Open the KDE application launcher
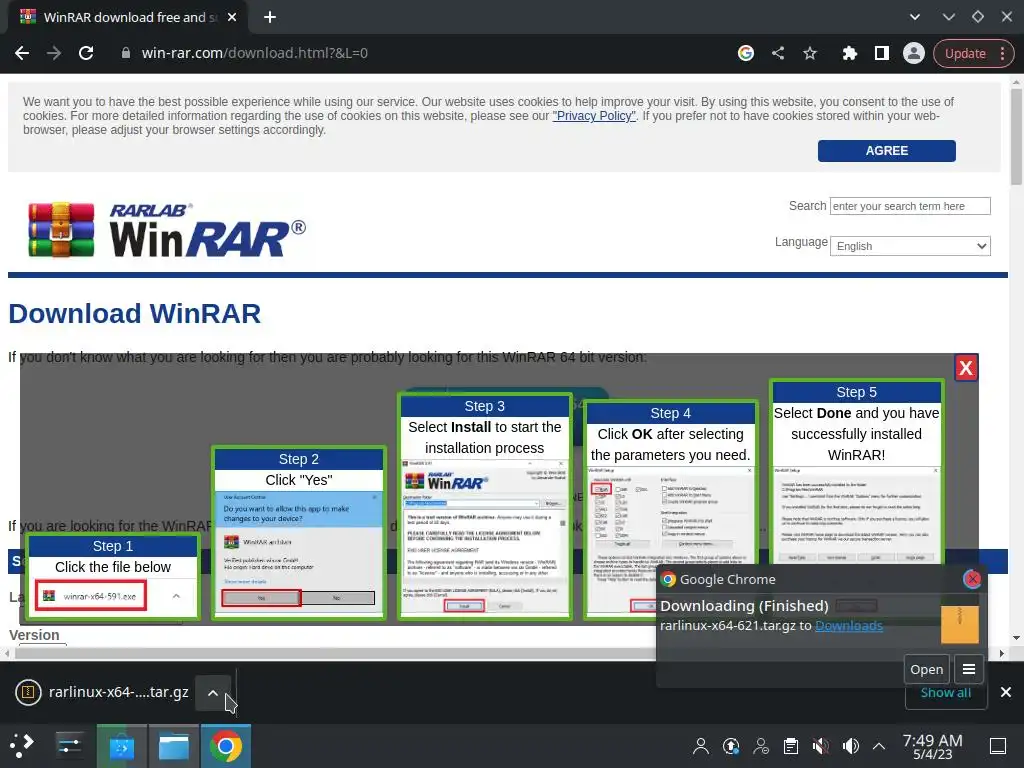Screen dimensions: 1024x768 pyautogui.click(x=22, y=745)
